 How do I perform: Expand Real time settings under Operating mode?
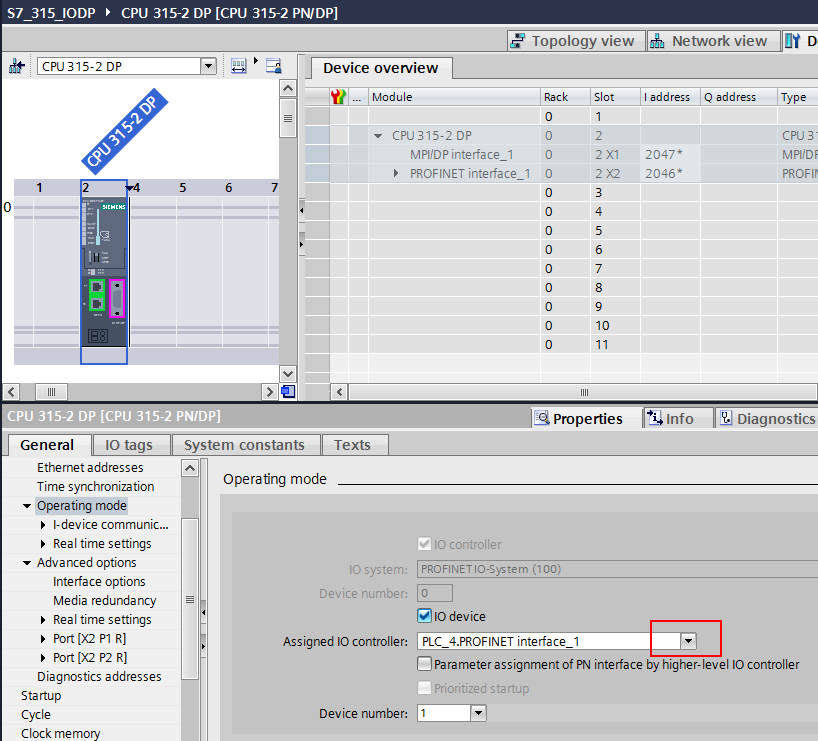43,544
